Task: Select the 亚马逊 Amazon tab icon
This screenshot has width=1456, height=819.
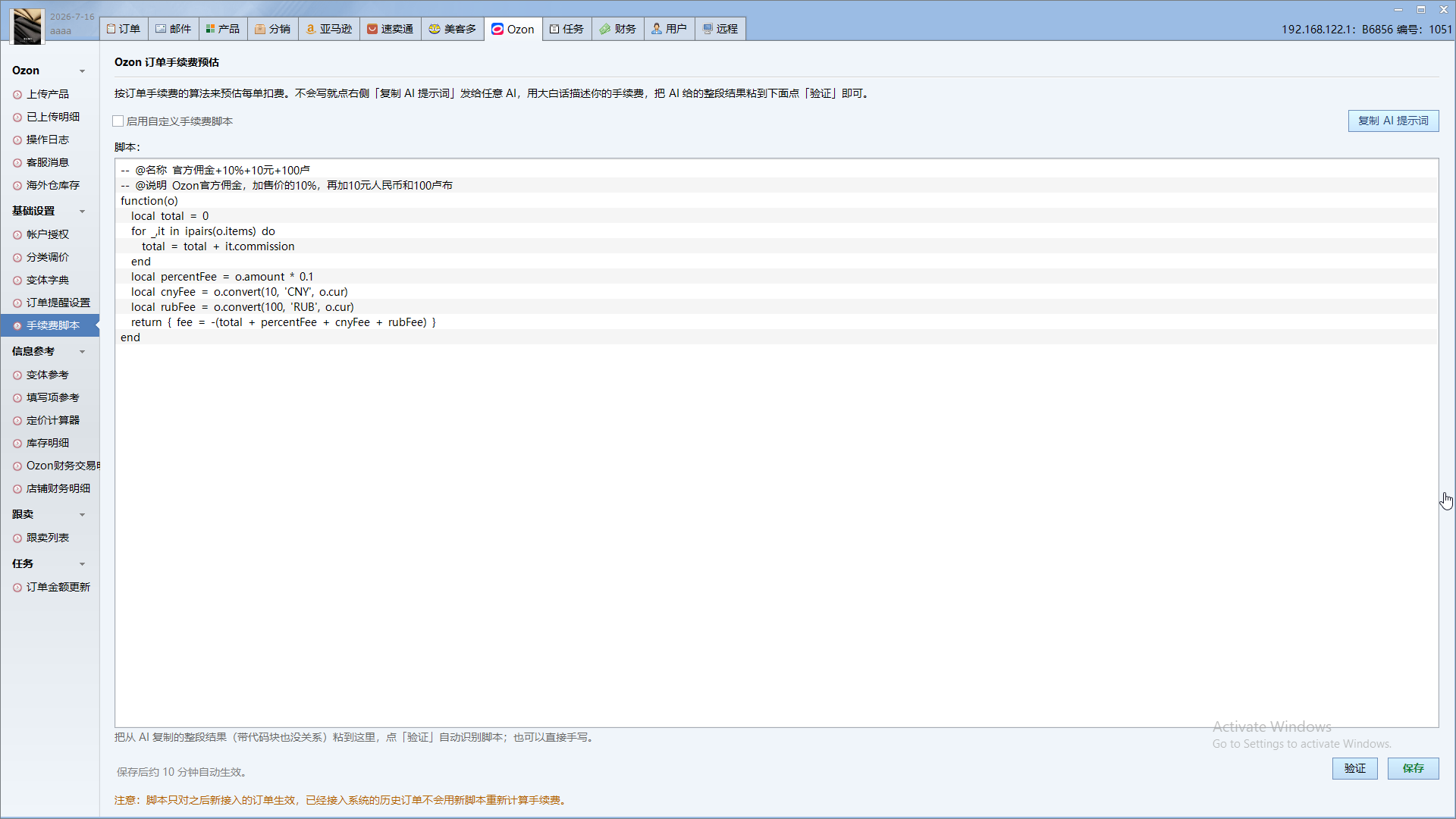Action: pos(310,29)
